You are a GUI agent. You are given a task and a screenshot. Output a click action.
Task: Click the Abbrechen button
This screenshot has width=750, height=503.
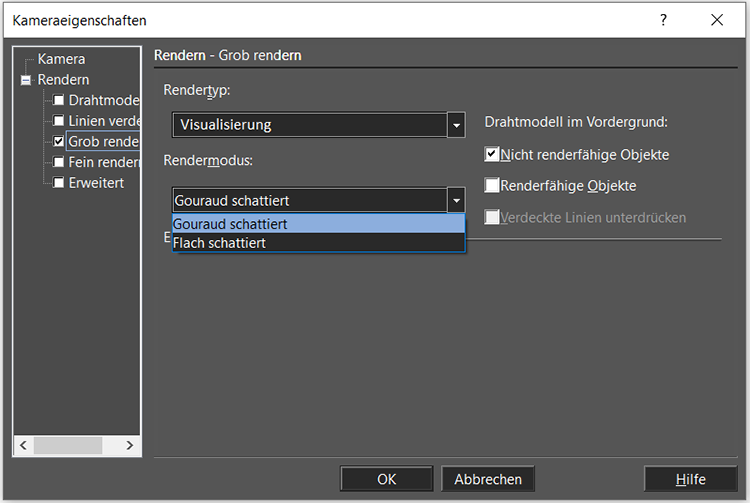[x=488, y=479]
